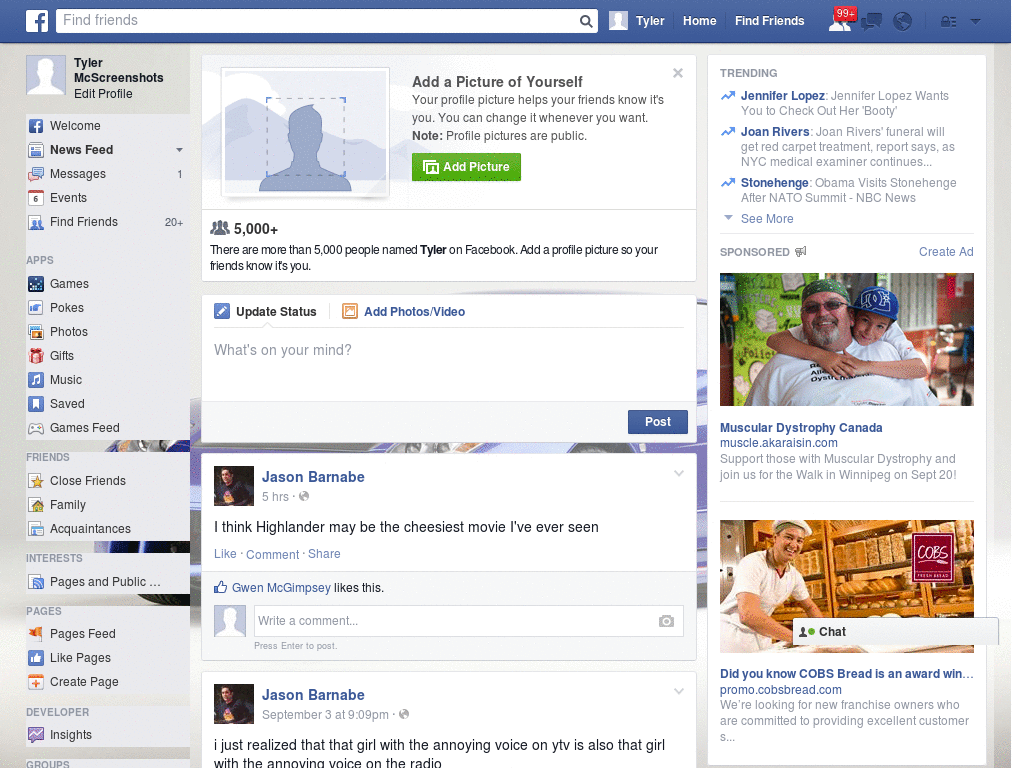This screenshot has width=1024, height=768.
Task: Click the Games Feed controller icon
Action: 36,428
